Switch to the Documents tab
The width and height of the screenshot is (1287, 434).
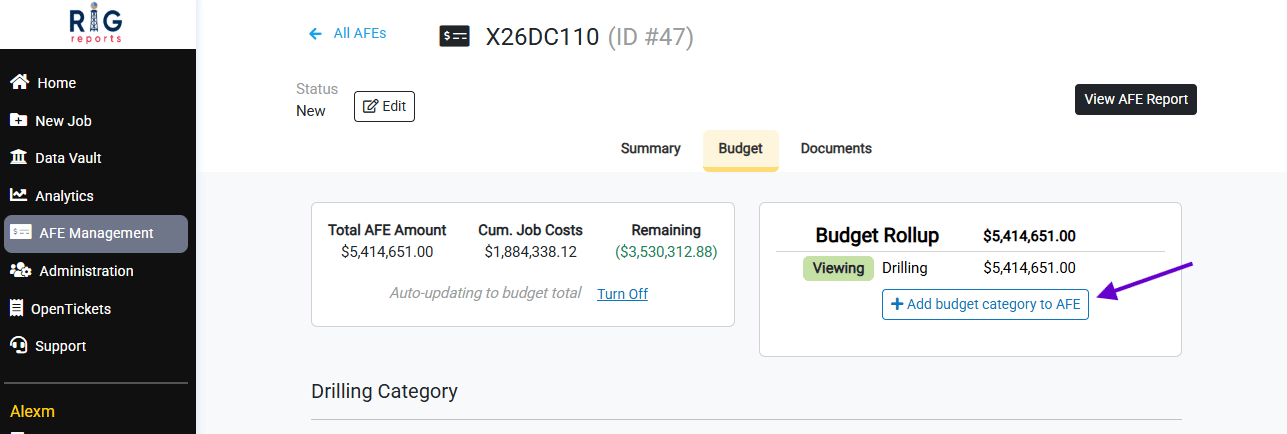coord(836,149)
